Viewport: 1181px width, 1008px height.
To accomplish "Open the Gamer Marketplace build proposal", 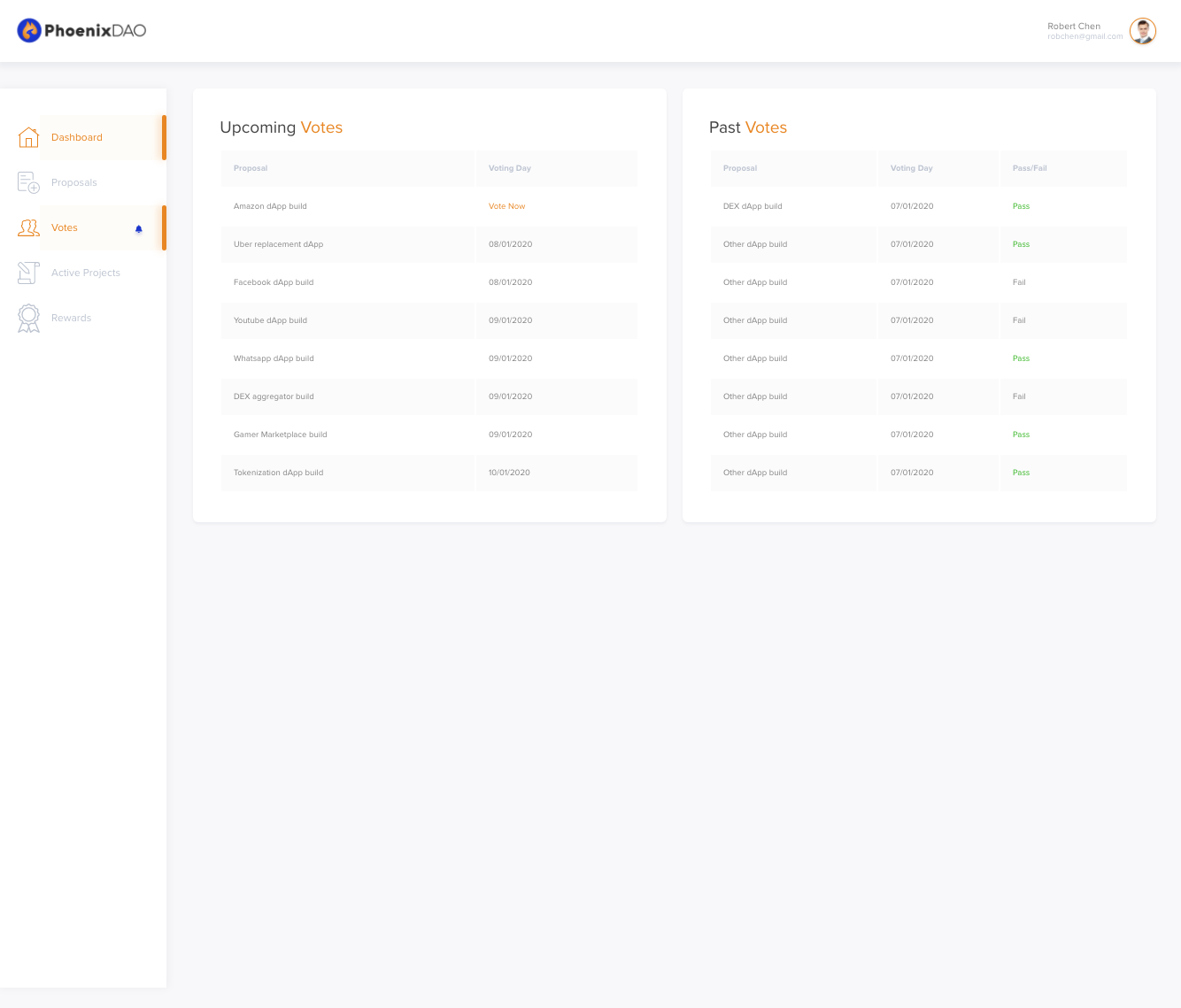I will pos(281,435).
